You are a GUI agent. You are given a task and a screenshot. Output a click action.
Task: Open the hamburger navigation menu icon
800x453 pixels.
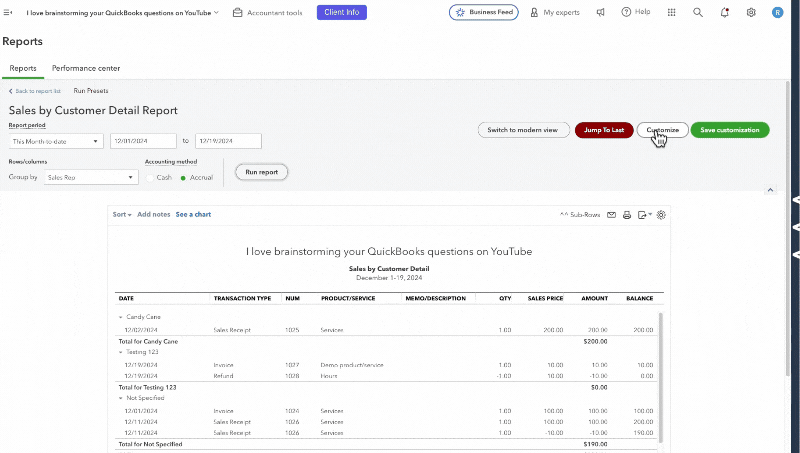[8, 12]
